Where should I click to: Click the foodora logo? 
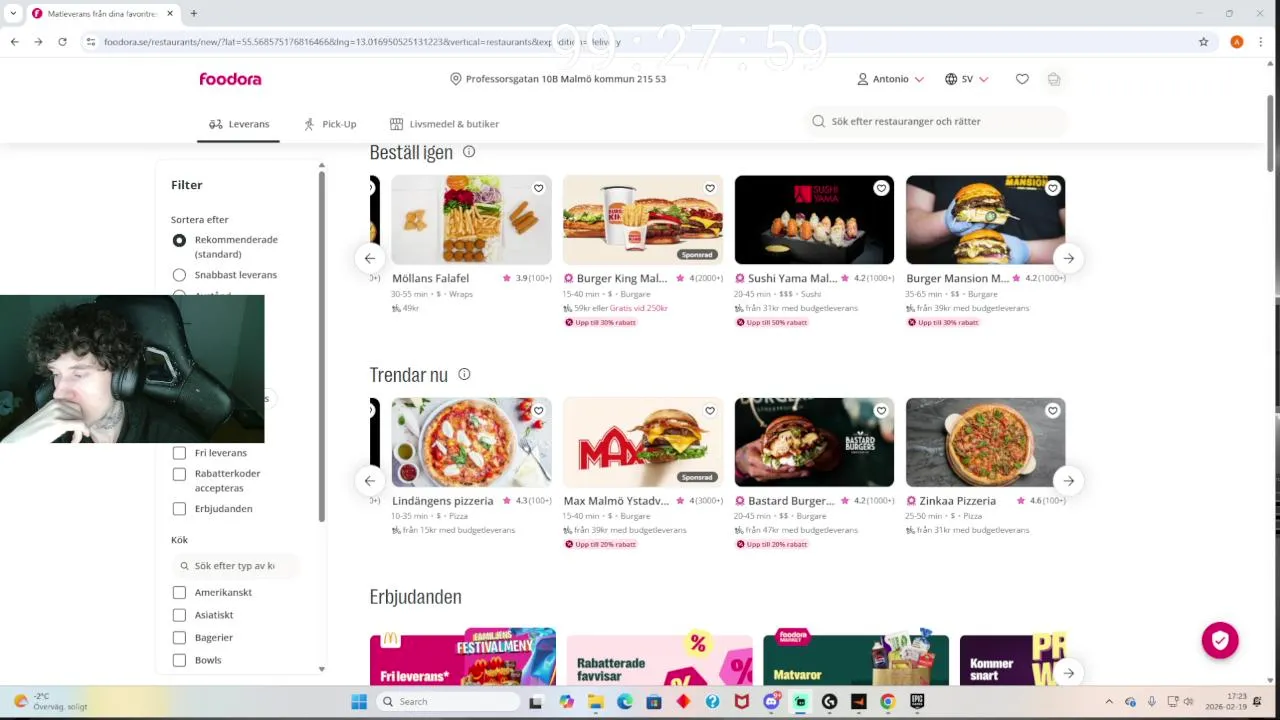coord(230,79)
